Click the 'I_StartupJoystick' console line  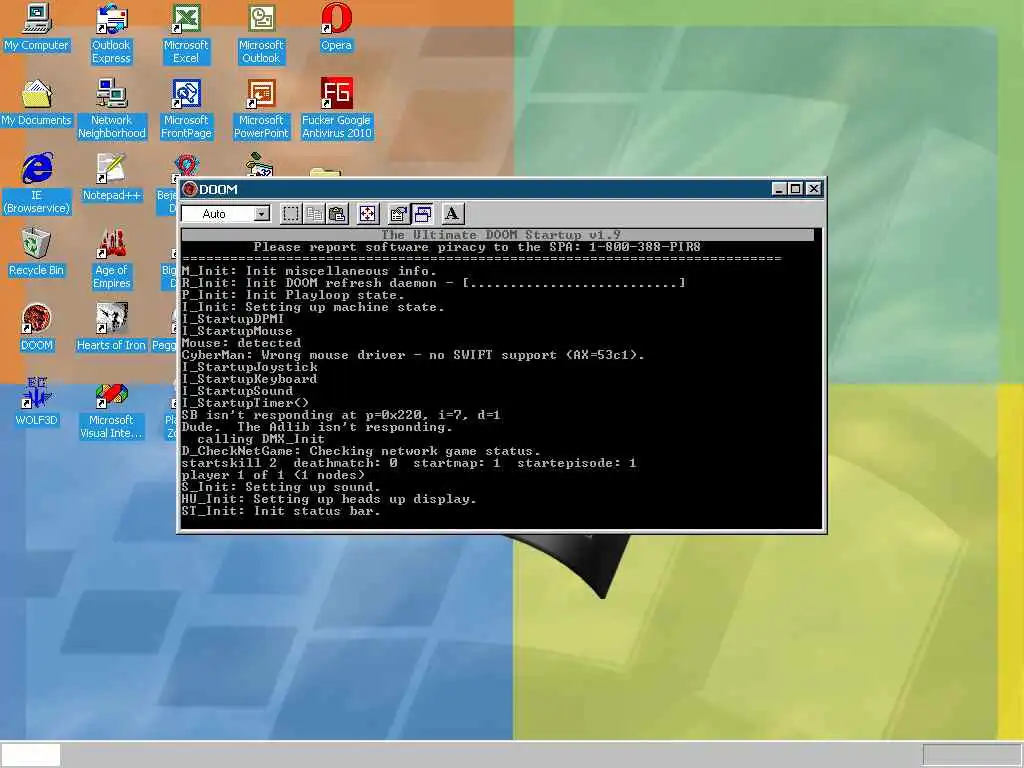[249, 367]
